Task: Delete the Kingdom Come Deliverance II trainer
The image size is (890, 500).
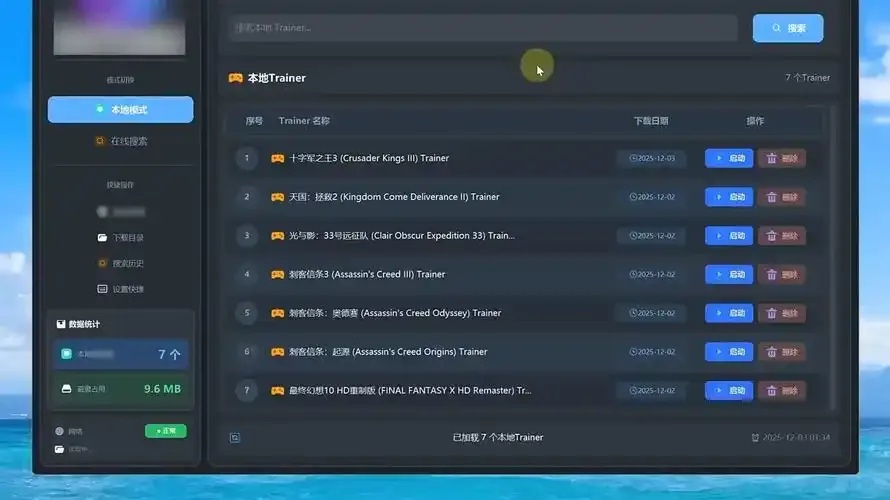Action: [x=782, y=197]
